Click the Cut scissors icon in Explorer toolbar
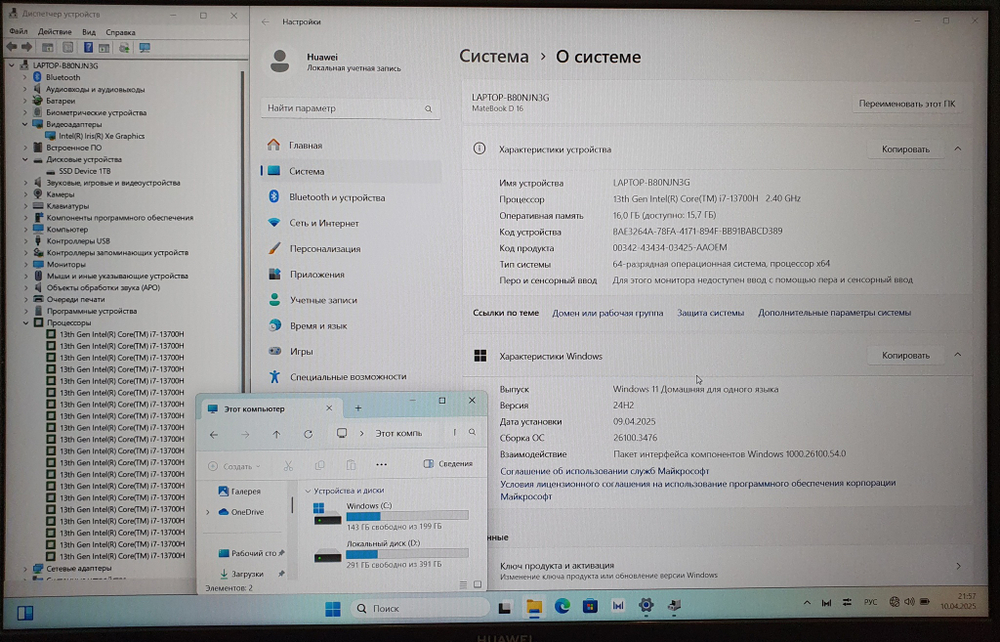 click(x=288, y=464)
